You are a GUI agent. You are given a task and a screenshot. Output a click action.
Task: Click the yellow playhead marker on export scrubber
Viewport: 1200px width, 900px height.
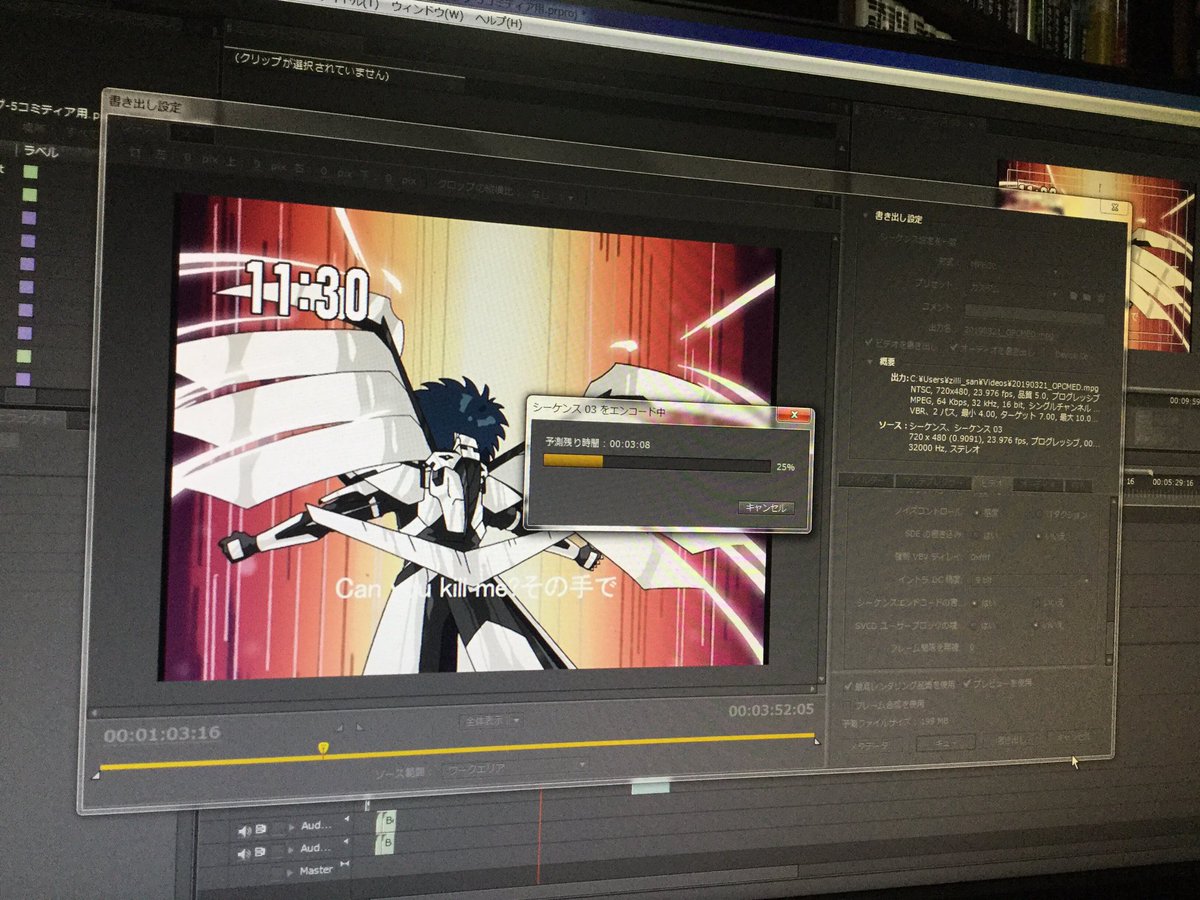(x=323, y=747)
